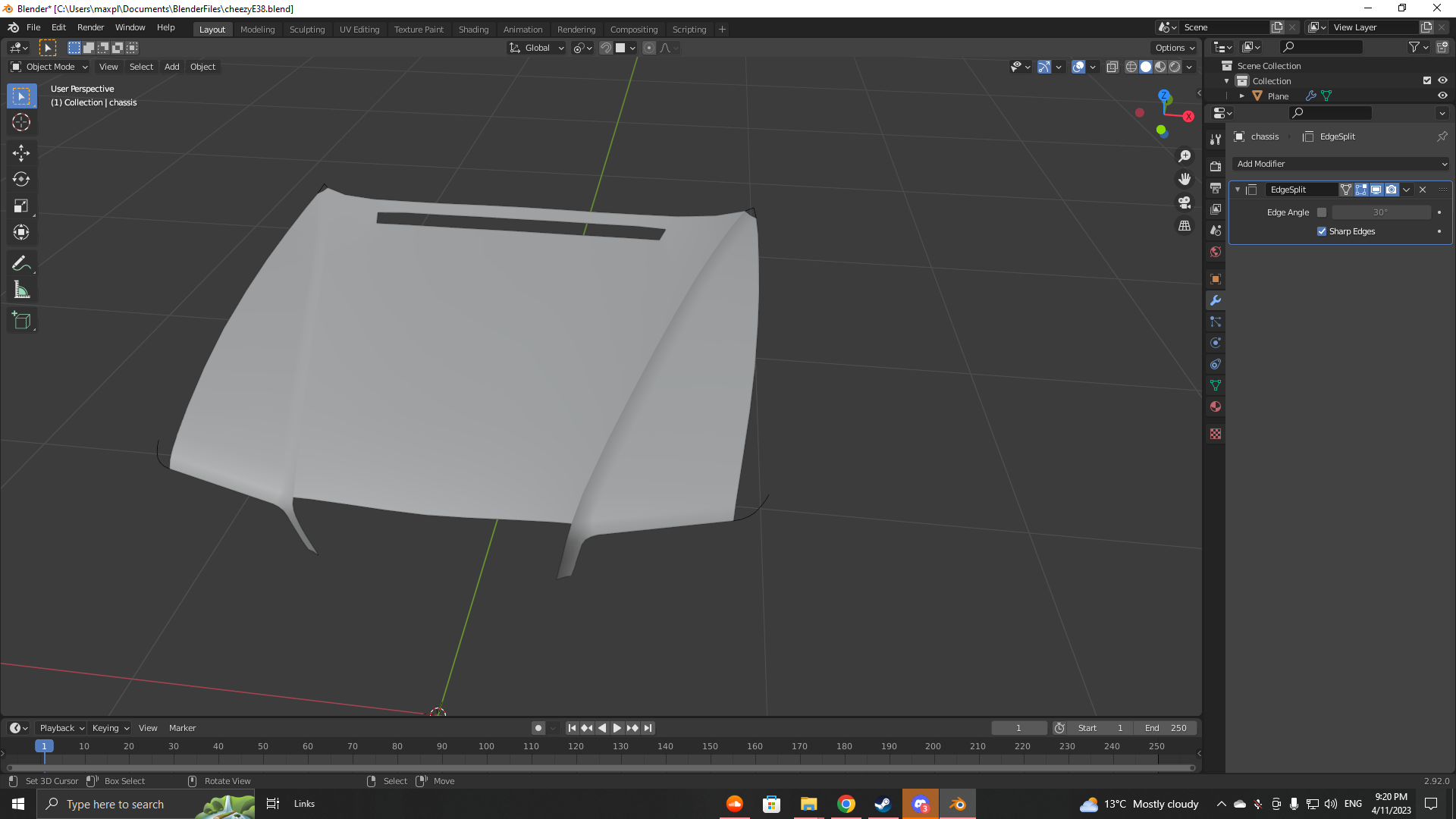Open the Render menu
The width and height of the screenshot is (1456, 819).
coord(90,27)
